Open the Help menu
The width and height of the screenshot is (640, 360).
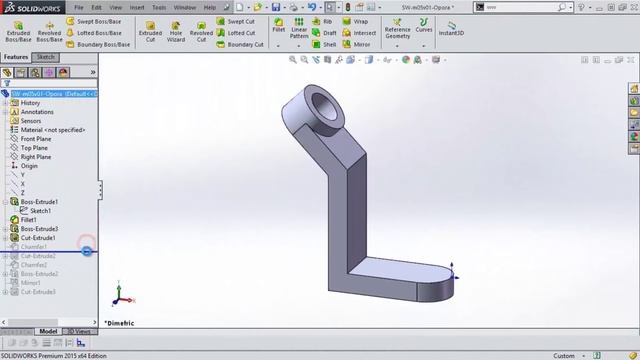[x=210, y=7]
